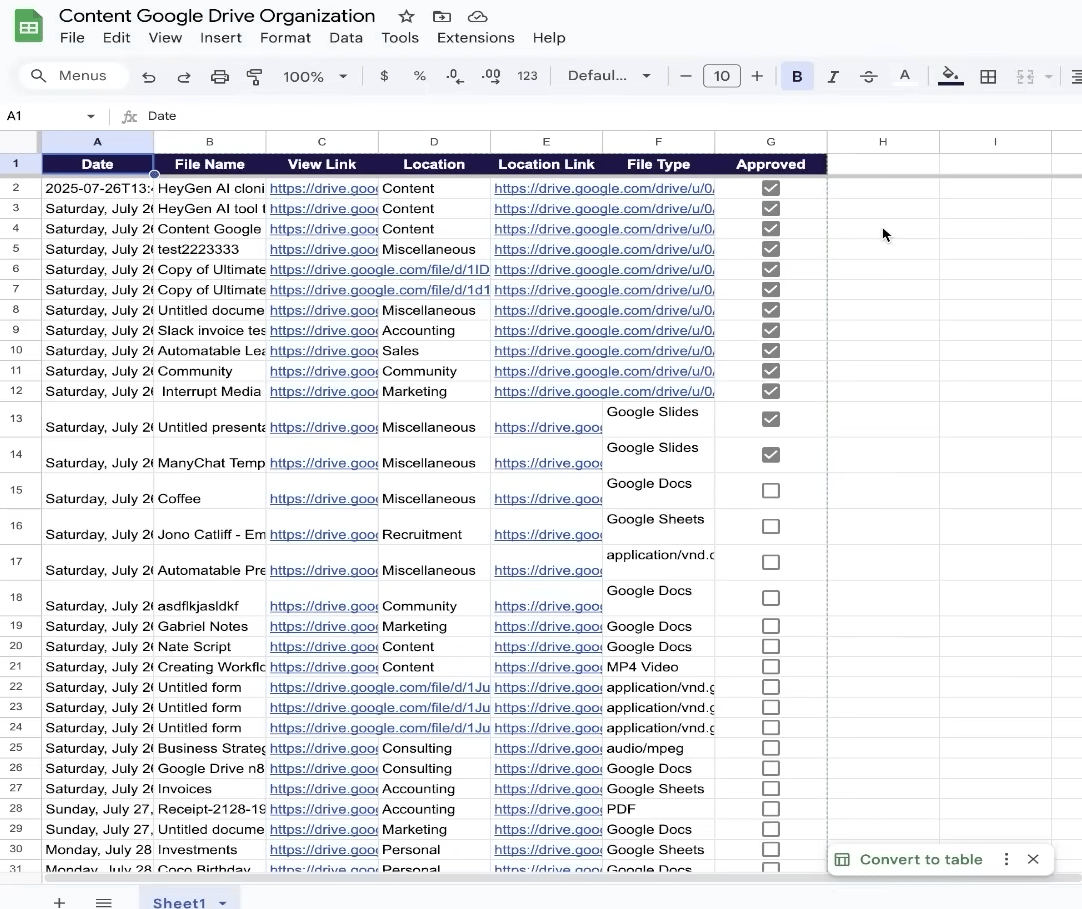
Task: Open the Format menu
Action: 285,38
